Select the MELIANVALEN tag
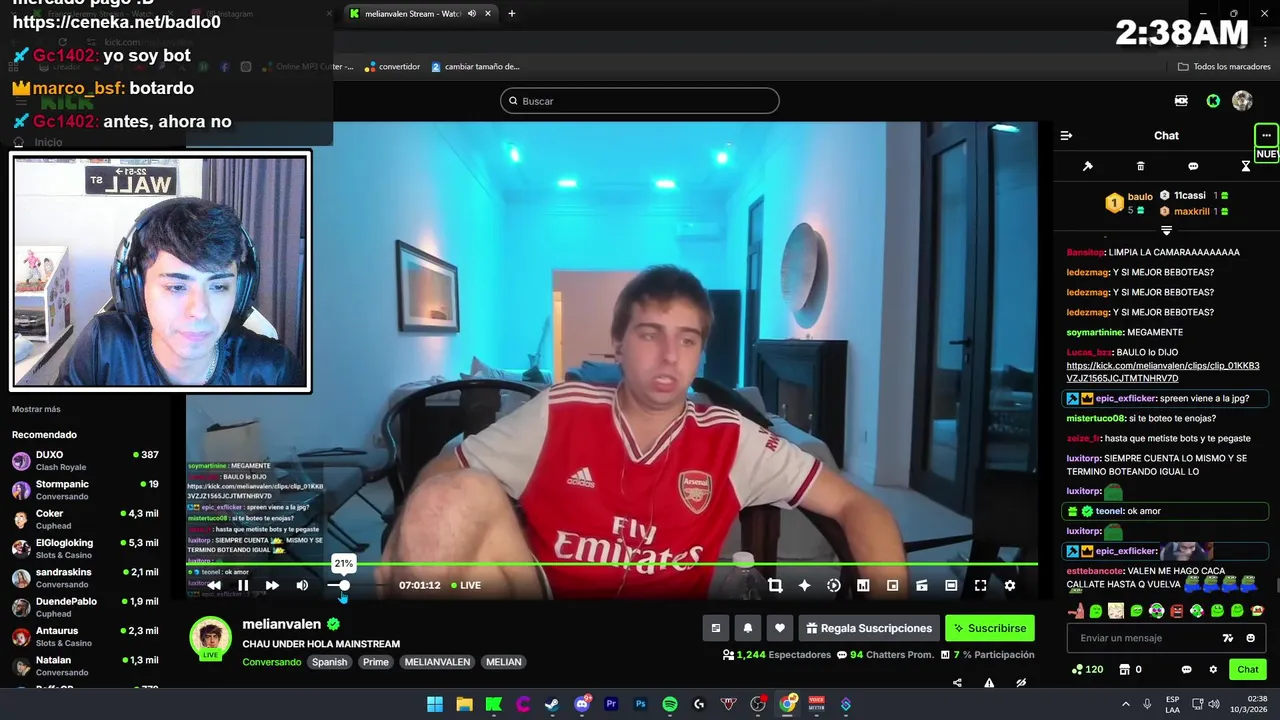This screenshot has width=1280, height=720. pyautogui.click(x=437, y=662)
